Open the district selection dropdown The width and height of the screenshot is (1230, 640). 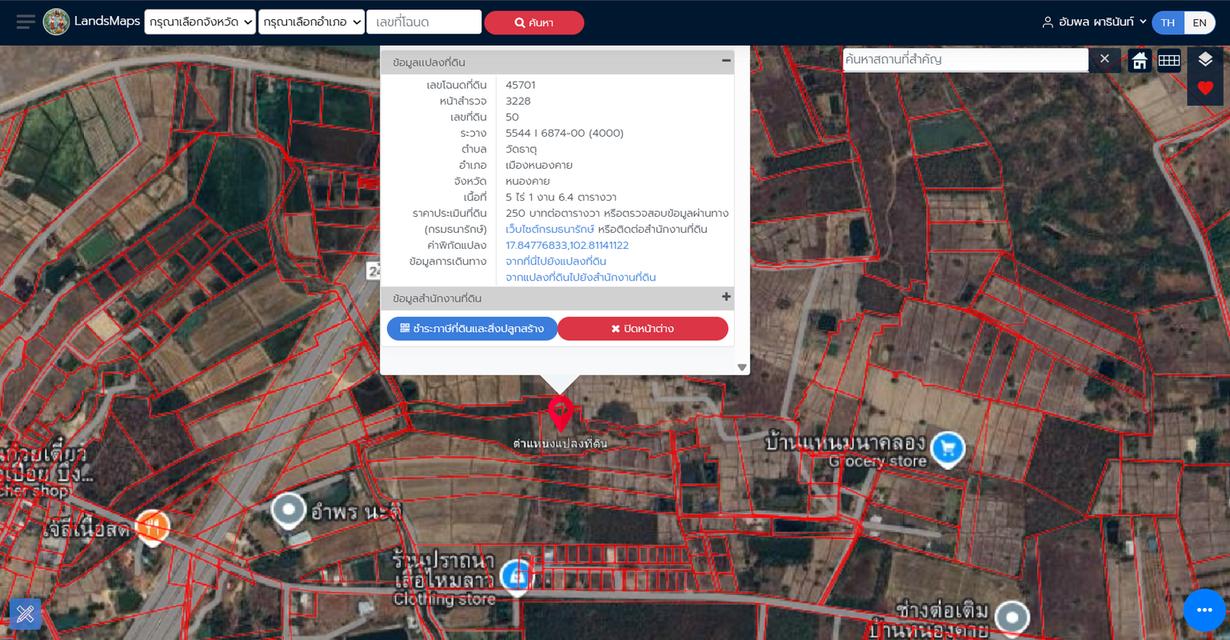click(x=311, y=22)
